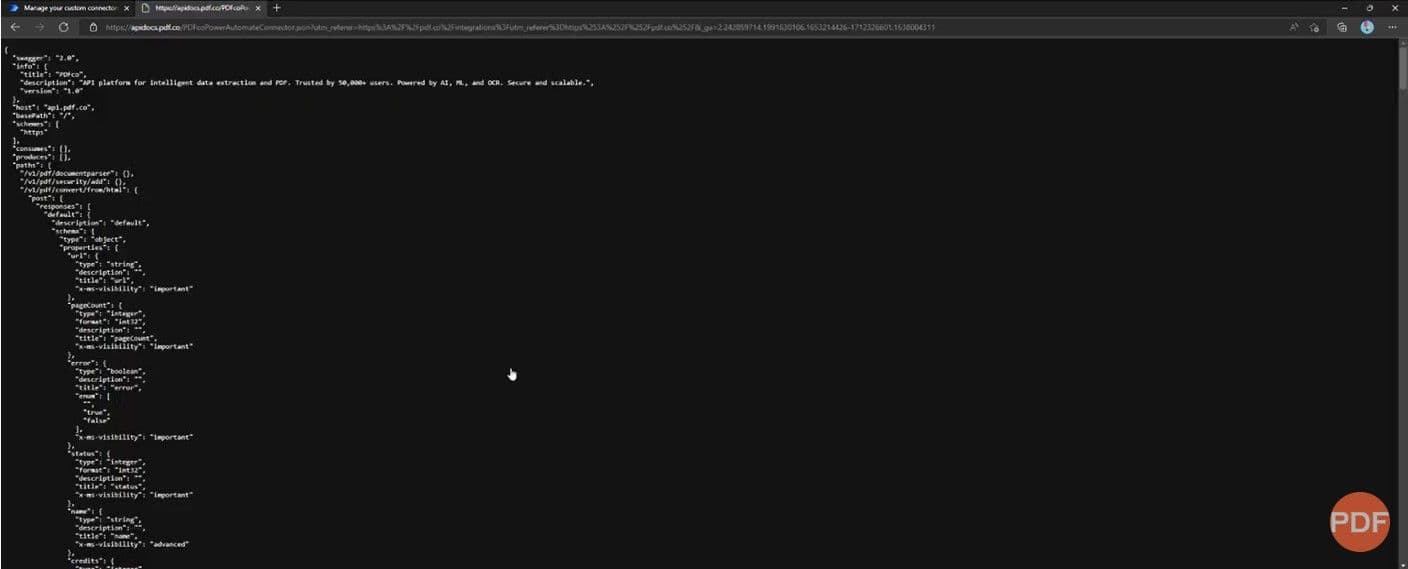This screenshot has width=1408, height=569.
Task: Click the orange PDF logo badge
Action: point(1359,521)
